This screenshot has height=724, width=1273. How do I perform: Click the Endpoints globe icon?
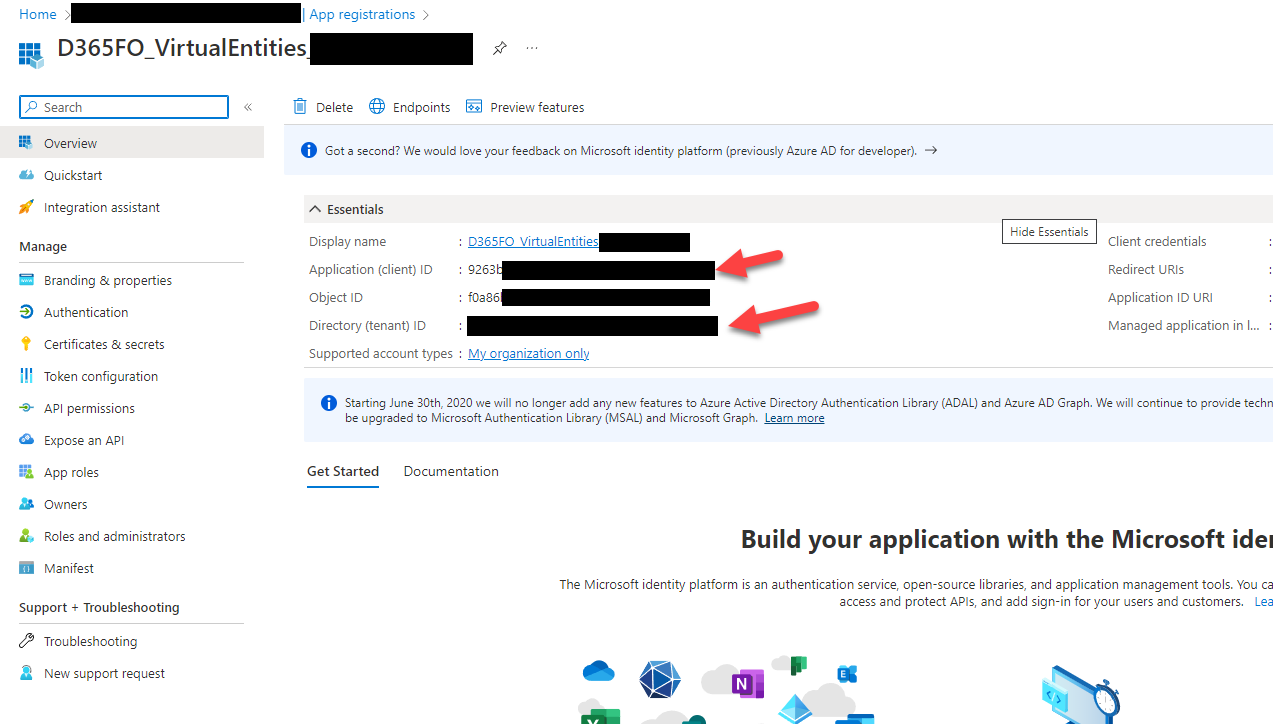coord(377,106)
